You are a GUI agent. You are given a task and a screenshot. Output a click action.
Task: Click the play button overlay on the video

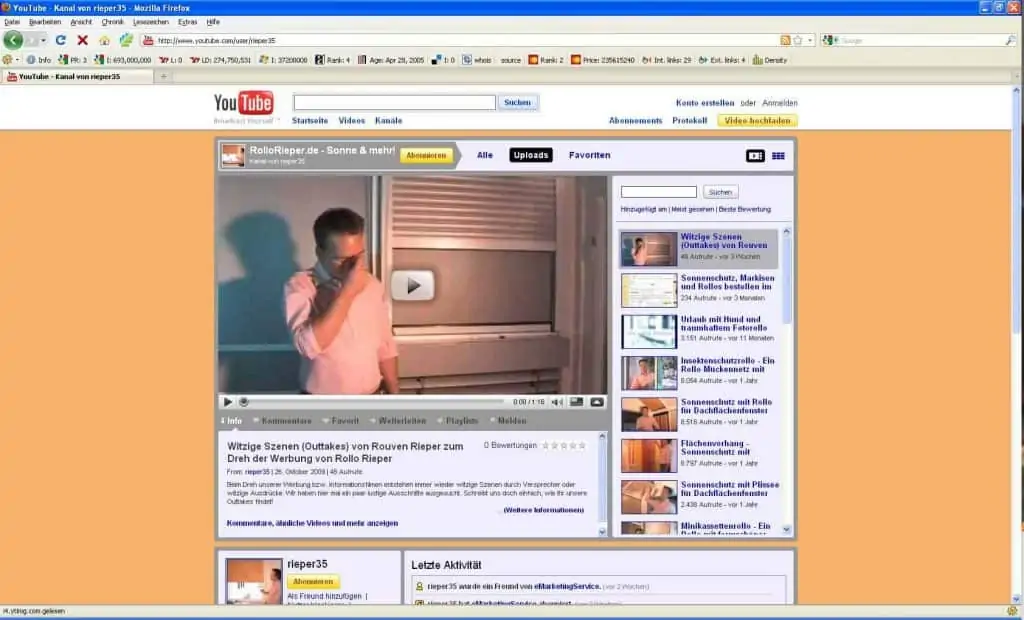(x=412, y=286)
